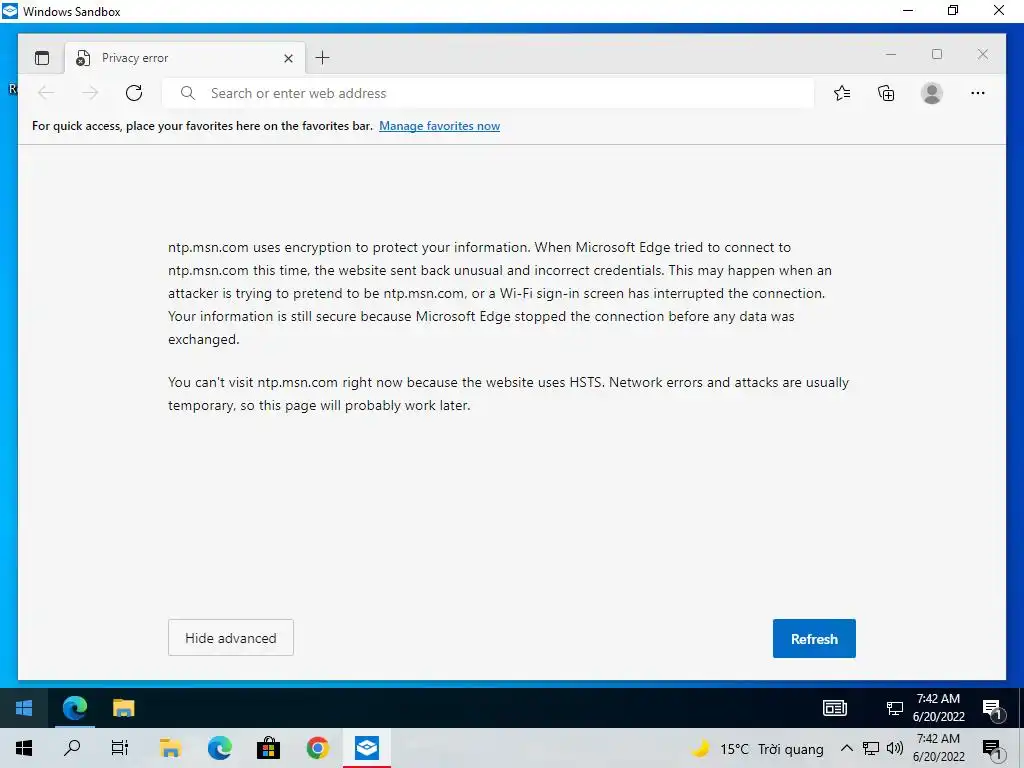Screen dimensions: 1024x768
Task: Open the Favorites star icon
Action: tap(842, 93)
